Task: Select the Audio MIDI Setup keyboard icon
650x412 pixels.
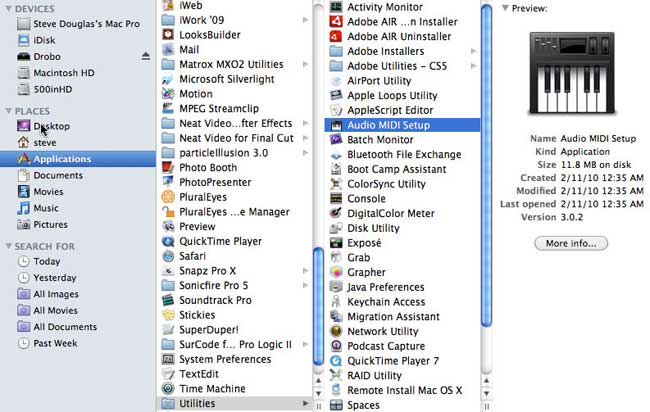Action: pyautogui.click(x=336, y=125)
